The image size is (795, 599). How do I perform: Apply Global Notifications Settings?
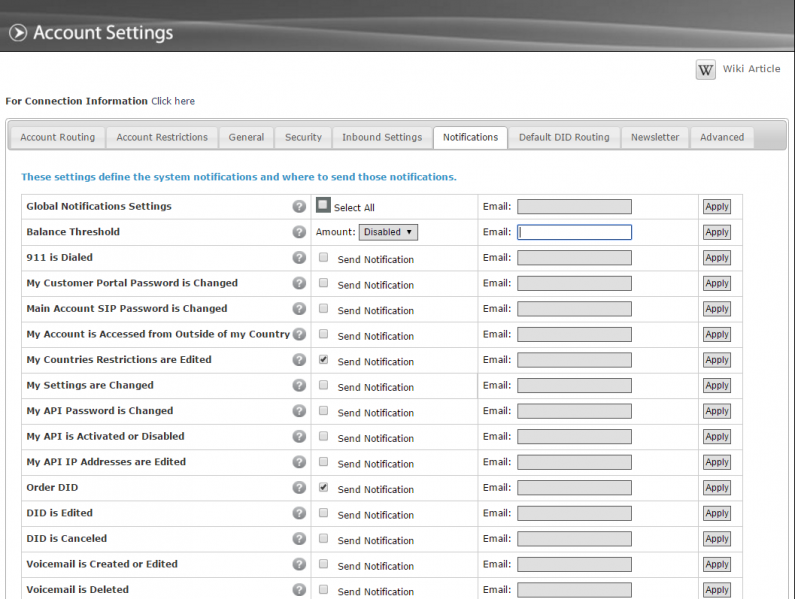pos(717,206)
